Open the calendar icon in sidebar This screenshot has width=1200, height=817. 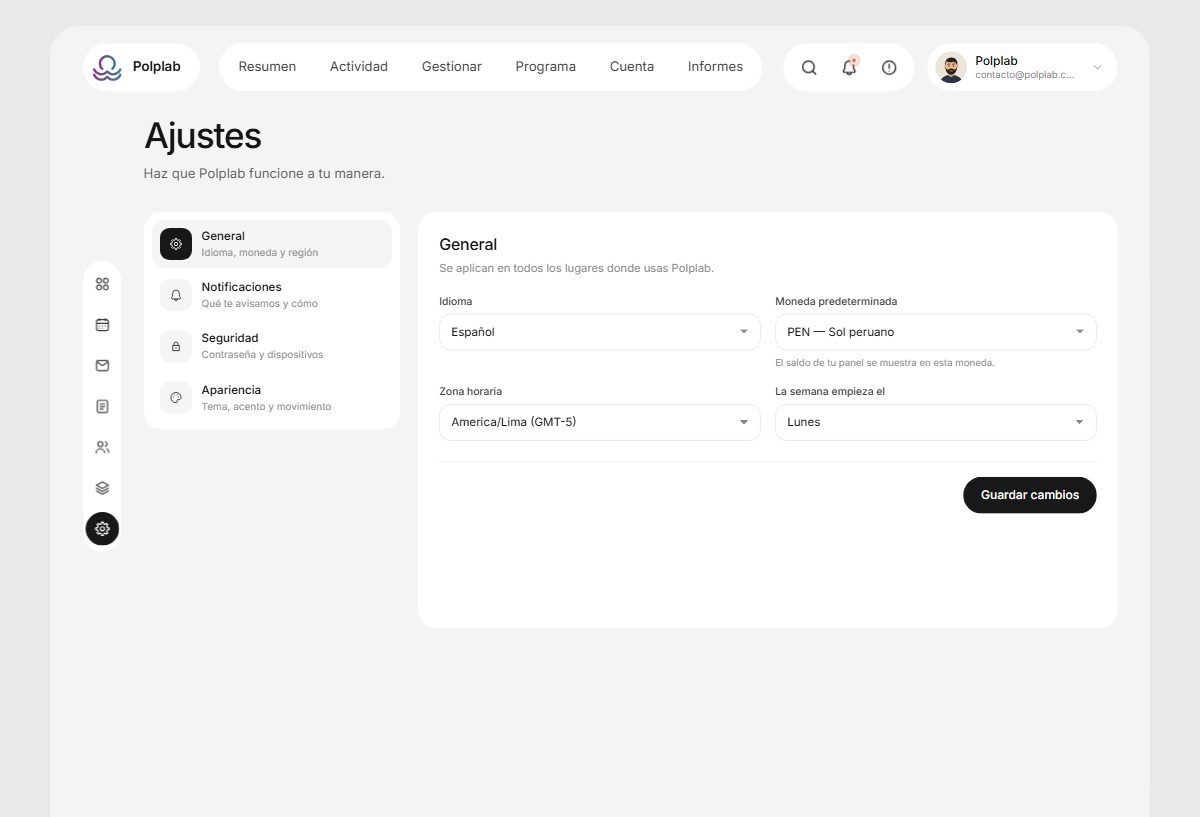click(x=102, y=325)
